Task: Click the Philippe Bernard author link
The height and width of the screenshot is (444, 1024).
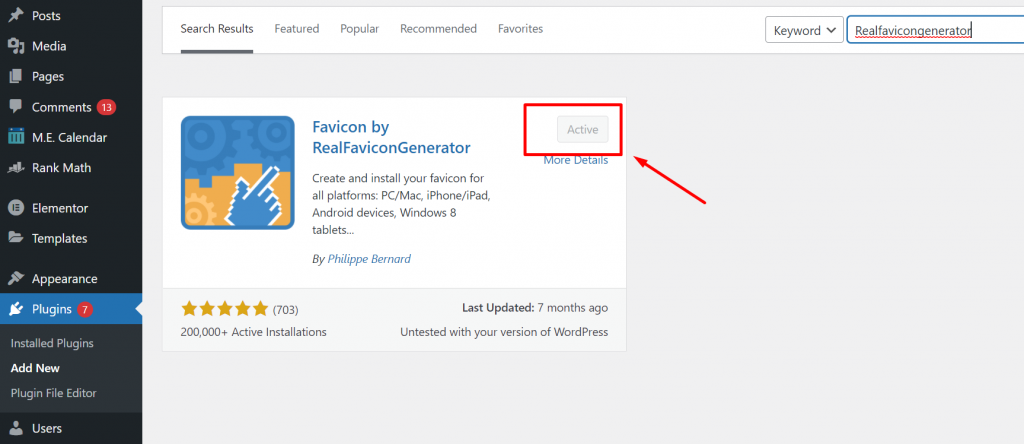Action: pos(369,259)
